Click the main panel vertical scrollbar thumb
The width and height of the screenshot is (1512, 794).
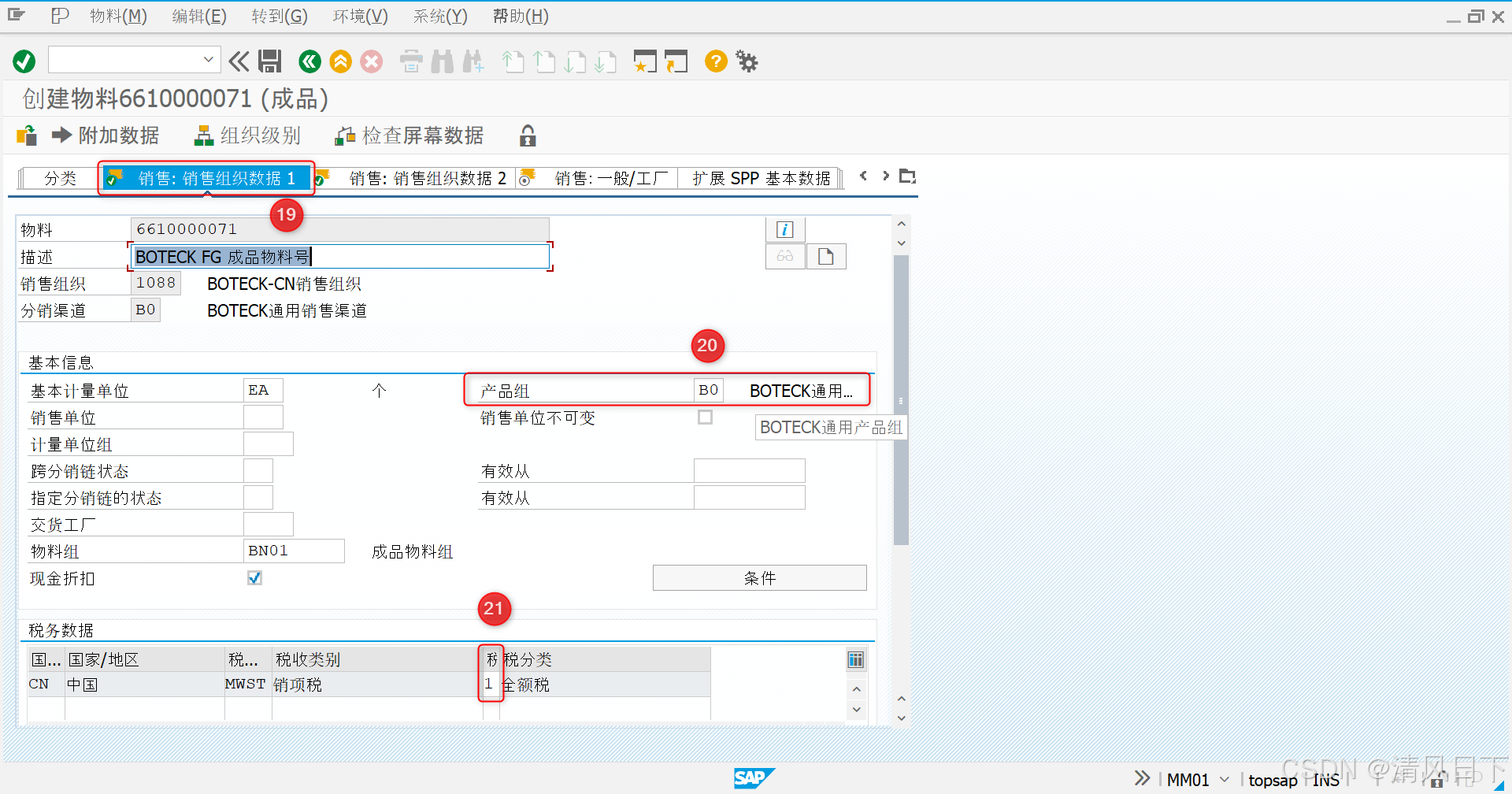pyautogui.click(x=902, y=400)
